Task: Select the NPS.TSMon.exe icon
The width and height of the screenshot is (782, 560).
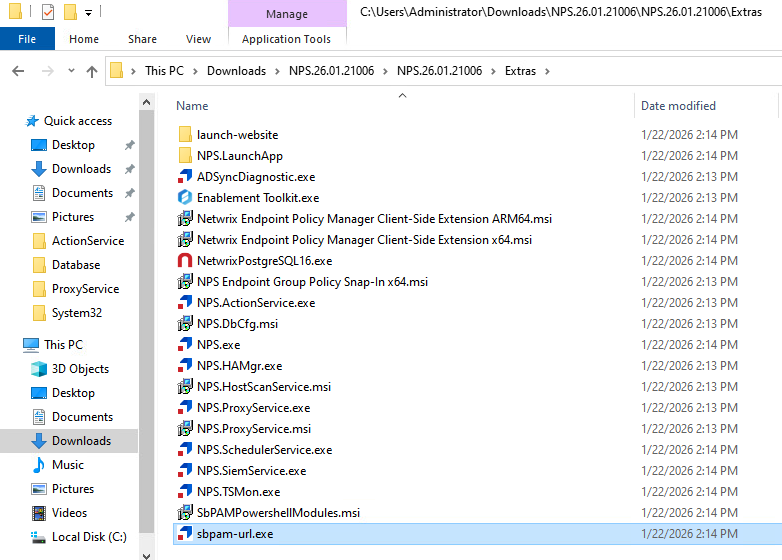Action: click(185, 492)
